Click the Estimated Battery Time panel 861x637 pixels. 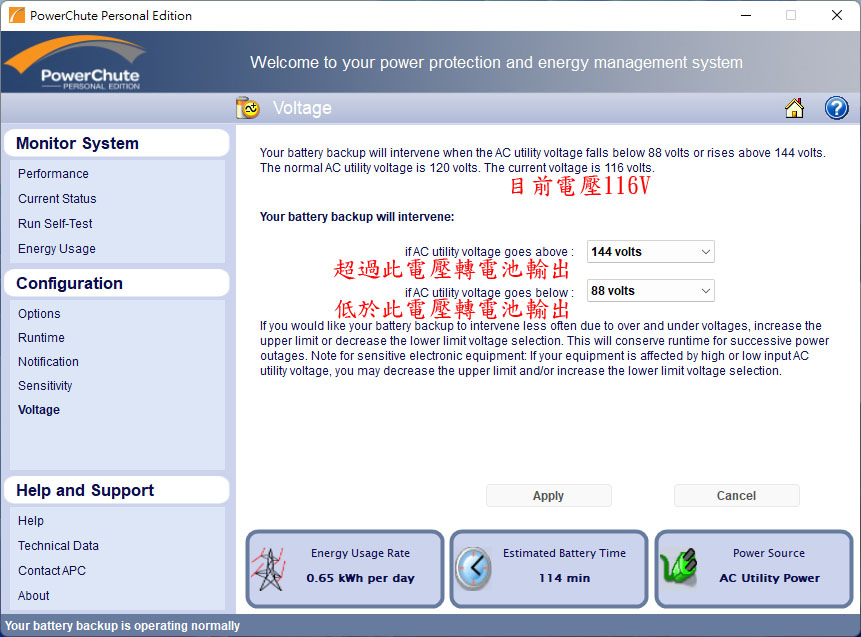pyautogui.click(x=549, y=569)
